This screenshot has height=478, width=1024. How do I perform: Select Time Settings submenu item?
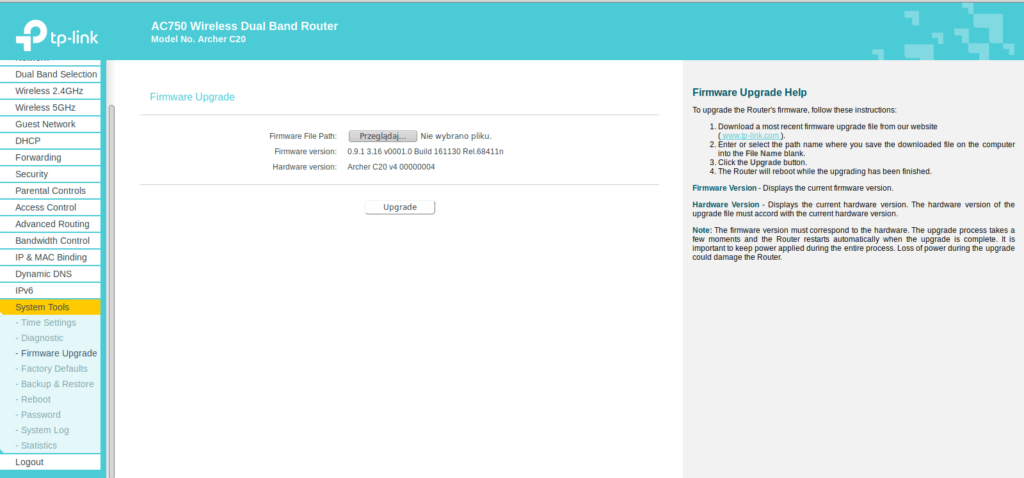point(48,323)
